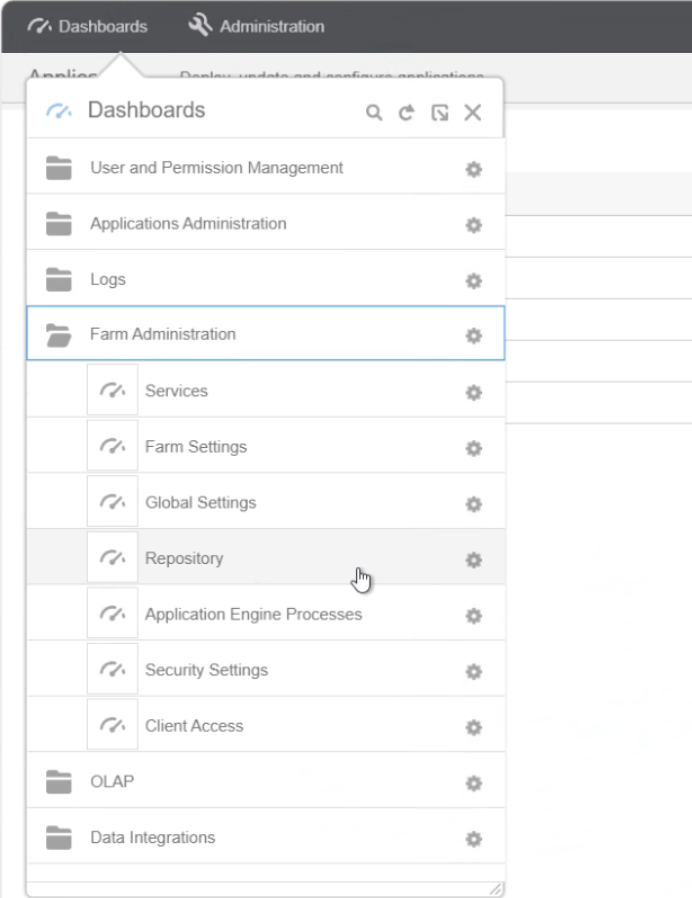Click the Security Settings gauge icon
Viewport: 692px width, 898px height.
112,668
